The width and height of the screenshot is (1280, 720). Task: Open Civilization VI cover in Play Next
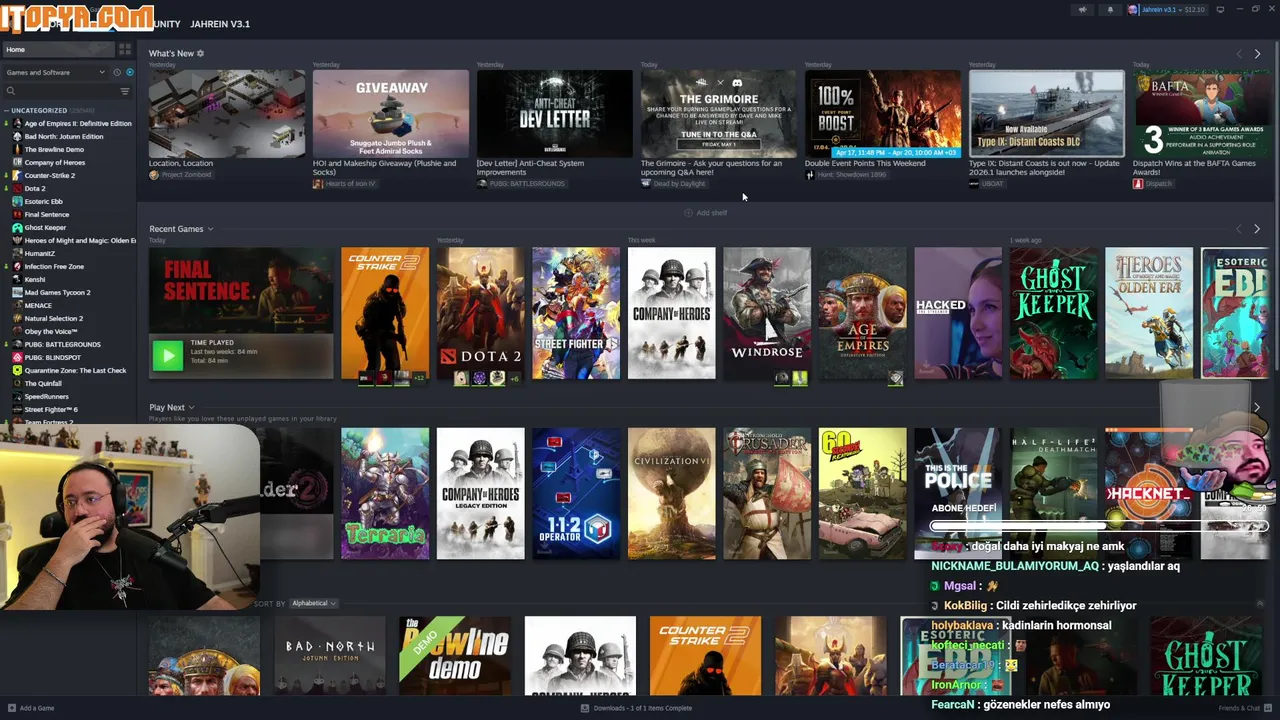[671, 493]
